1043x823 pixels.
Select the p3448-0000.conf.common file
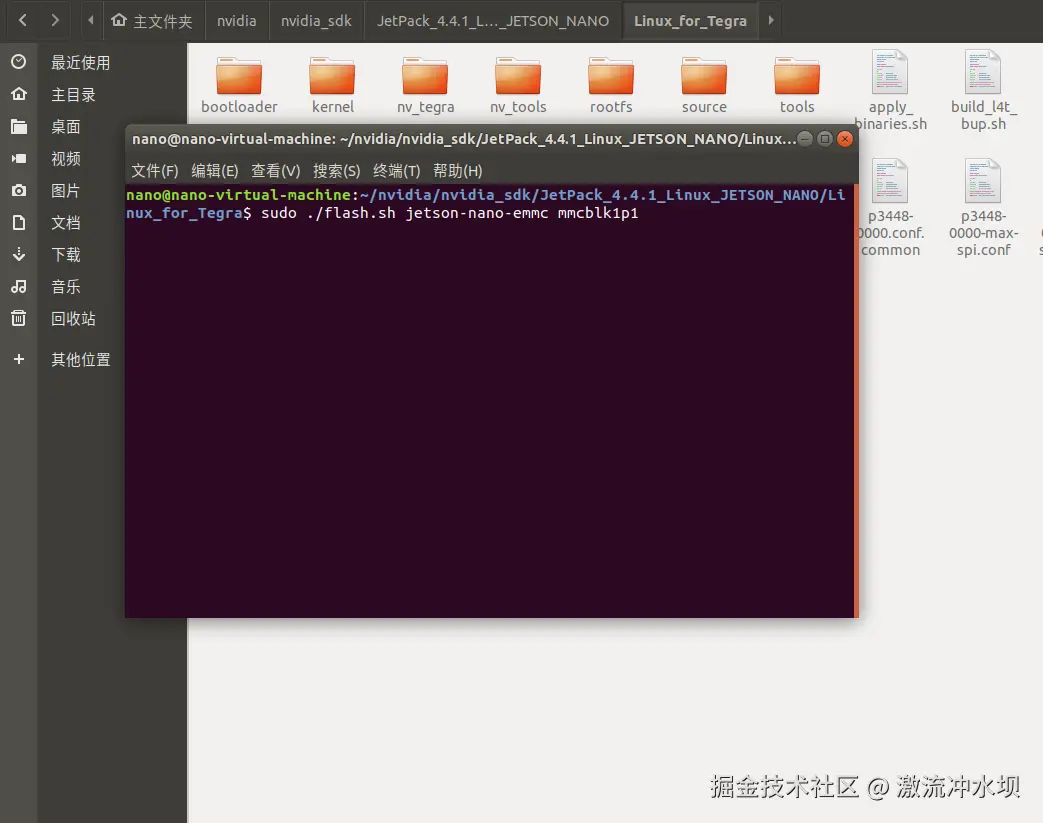(x=890, y=208)
